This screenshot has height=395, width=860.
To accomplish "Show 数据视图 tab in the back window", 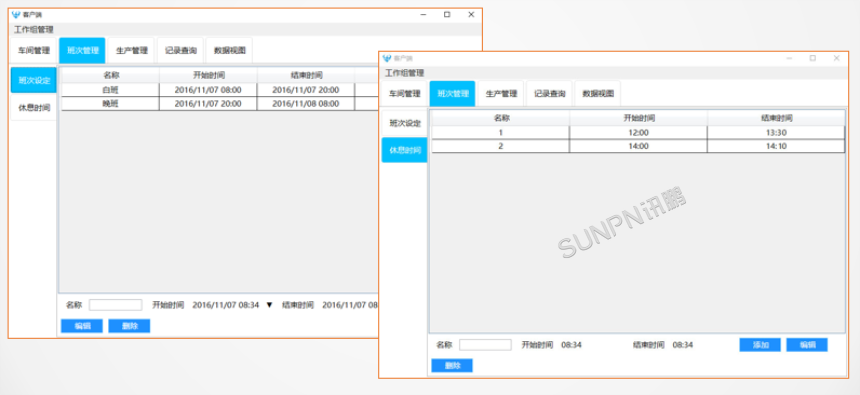I will pos(229,50).
